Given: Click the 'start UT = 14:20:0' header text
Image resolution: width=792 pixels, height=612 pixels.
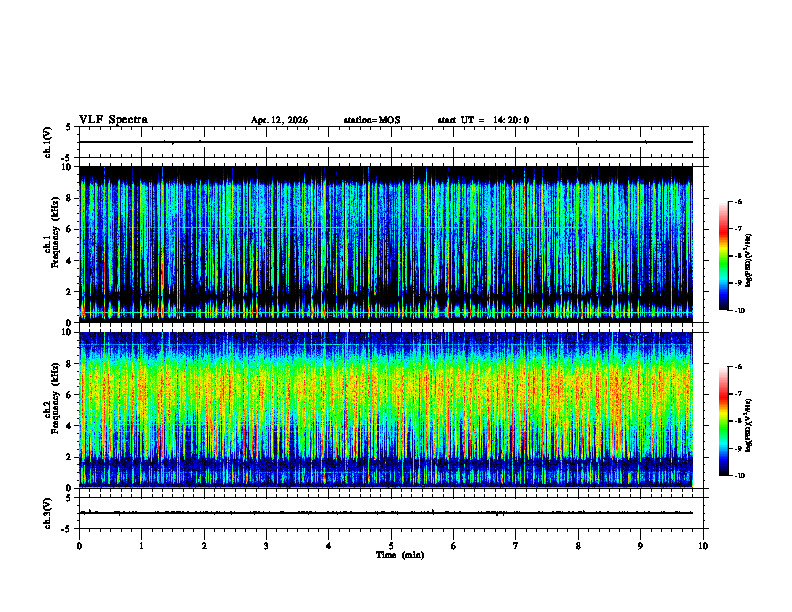Looking at the screenshot, I should 483,120.
